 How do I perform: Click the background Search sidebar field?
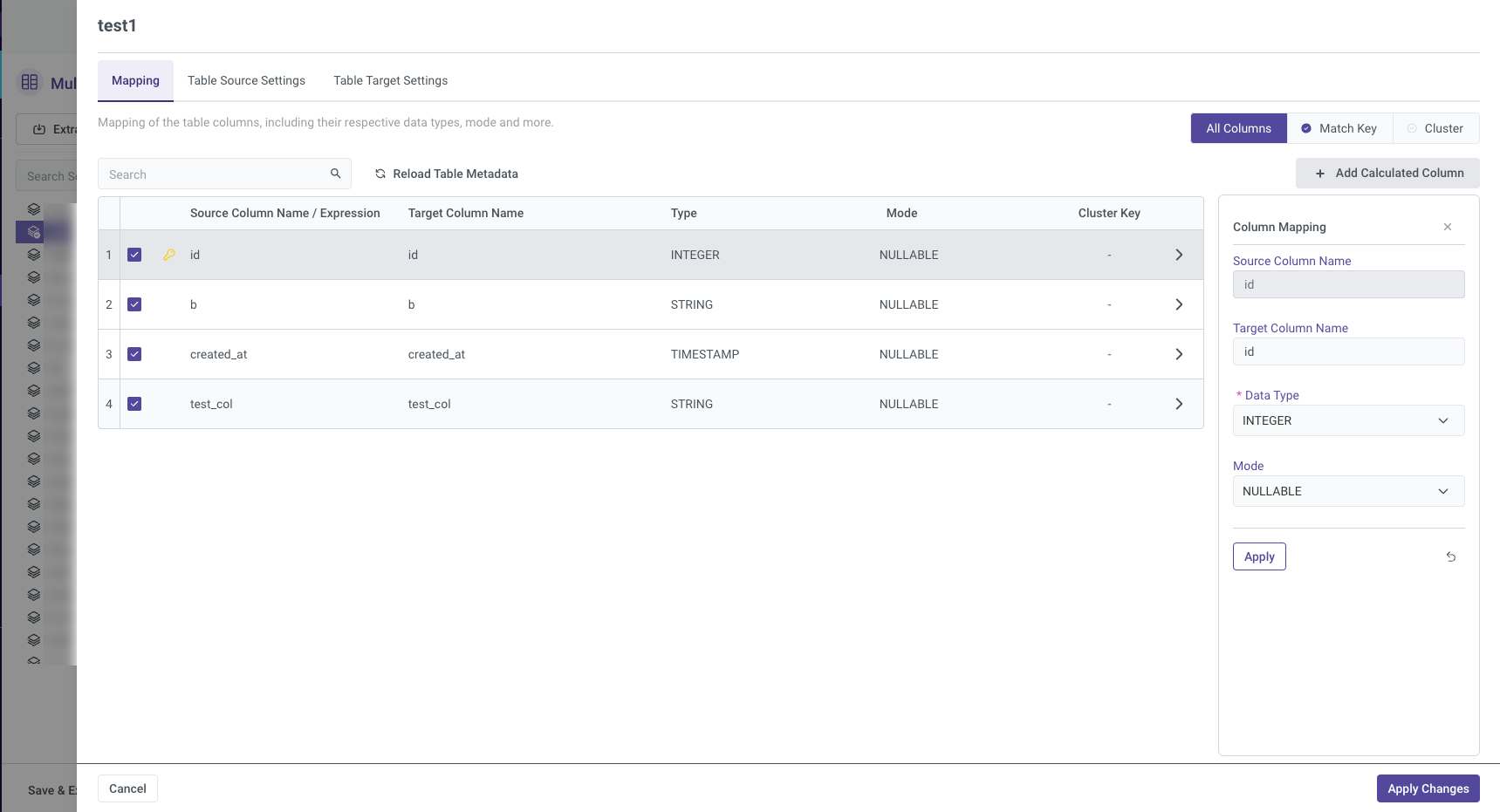coord(47,176)
